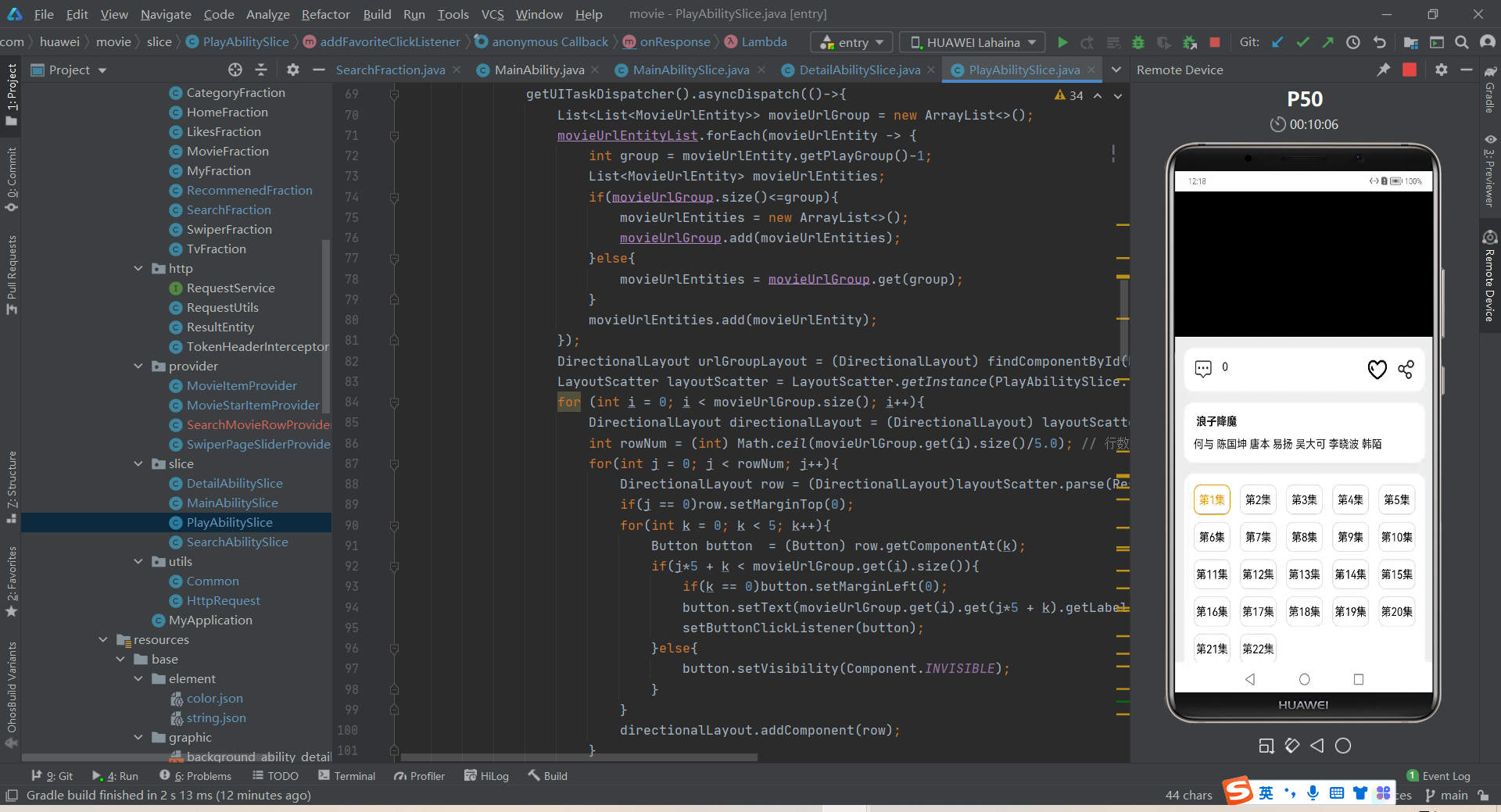This screenshot has height=812, width=1501.
Task: Tap the heart favorite icon in the phone app
Action: (x=1377, y=369)
